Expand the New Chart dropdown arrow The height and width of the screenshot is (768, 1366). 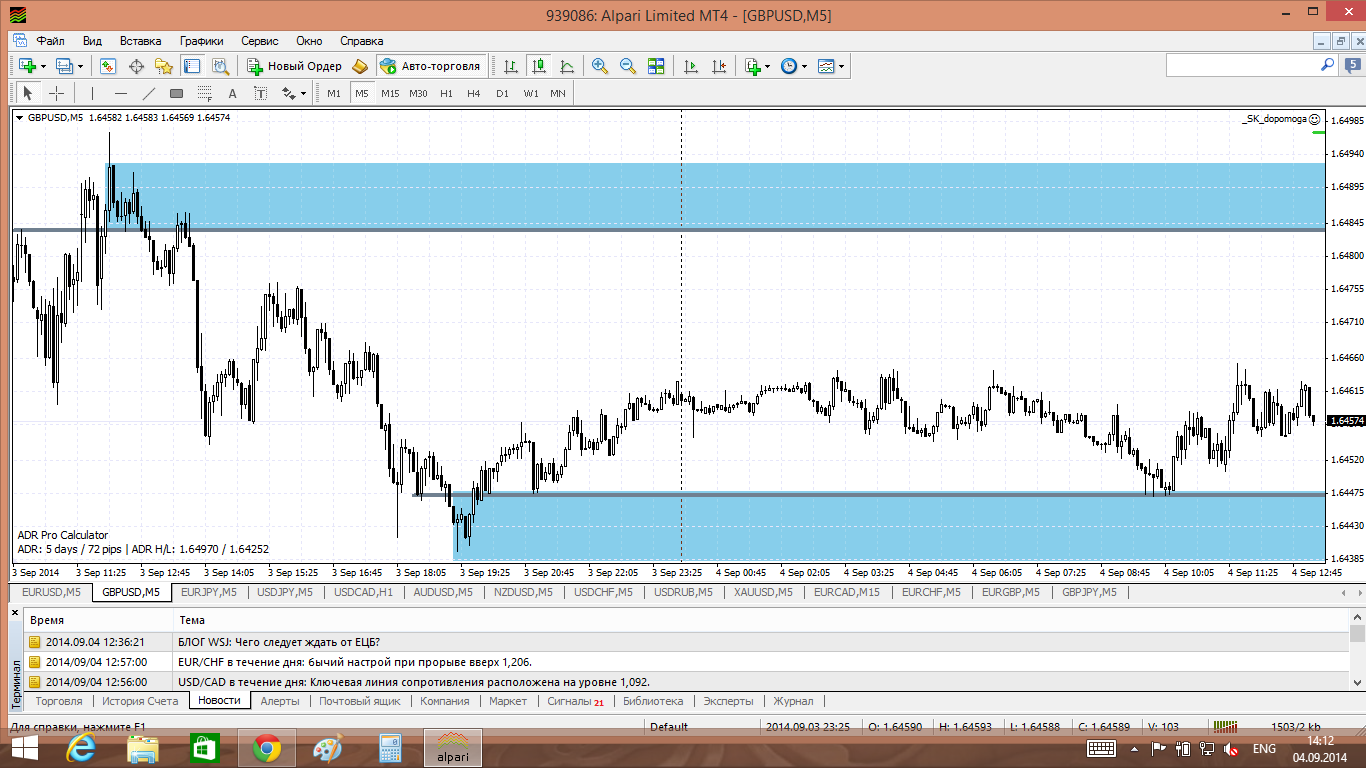point(42,66)
